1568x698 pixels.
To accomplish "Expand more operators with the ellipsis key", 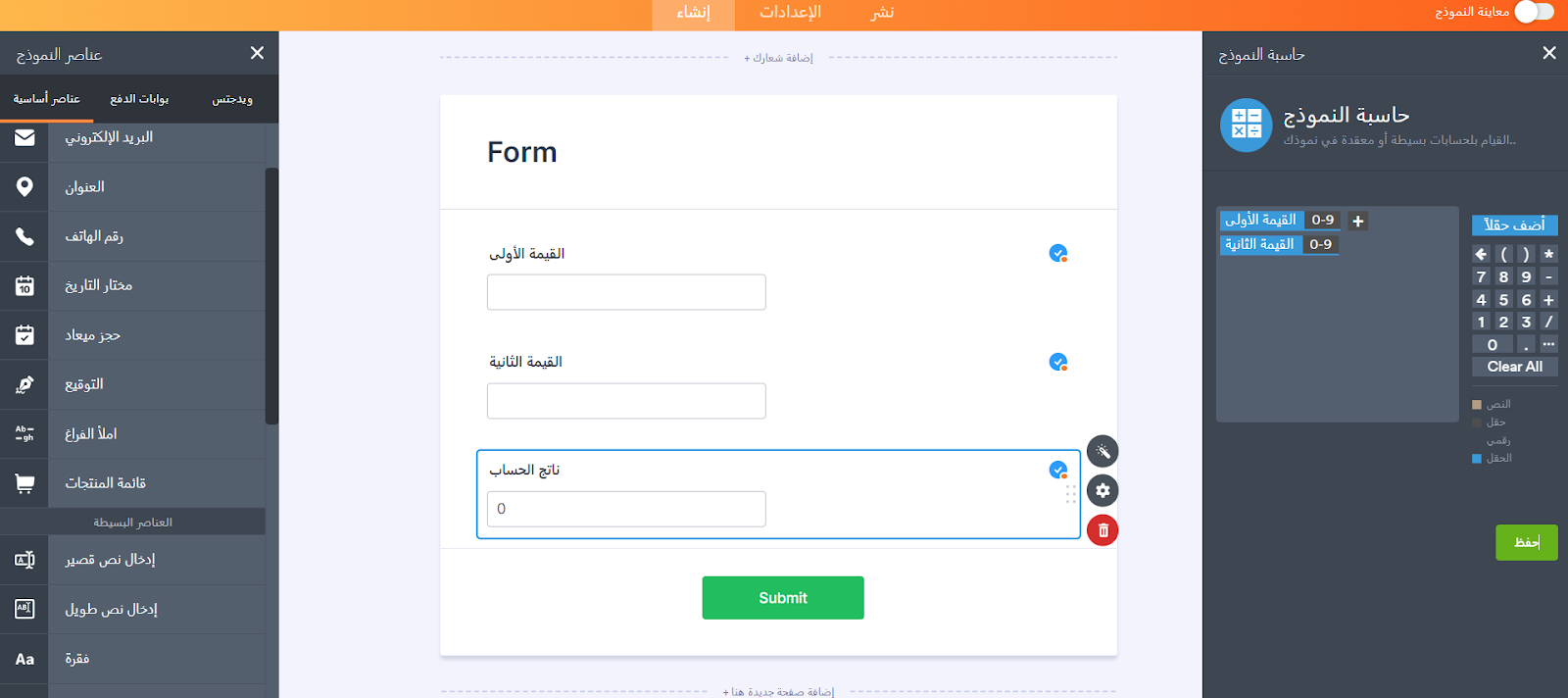I will click(x=1548, y=344).
